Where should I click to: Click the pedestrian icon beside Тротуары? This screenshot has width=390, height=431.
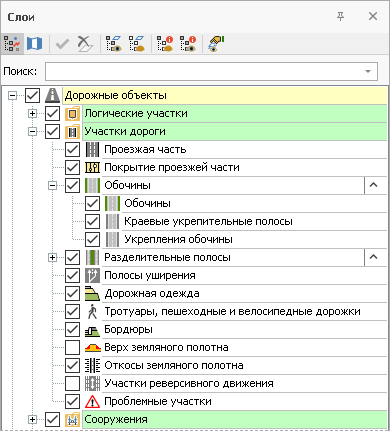[92, 311]
